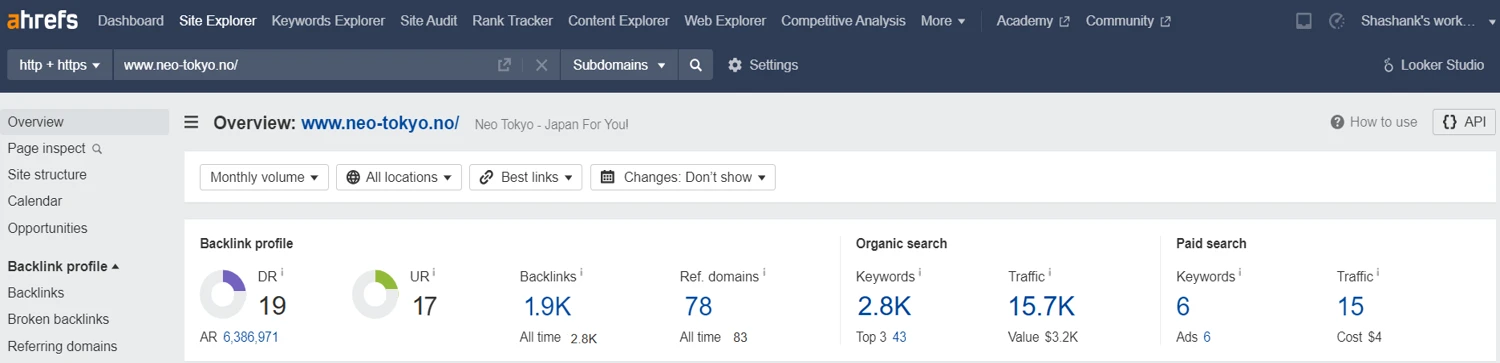The image size is (1500, 363).
Task: Select Site structure in the sidebar
Action: pyautogui.click(x=47, y=175)
